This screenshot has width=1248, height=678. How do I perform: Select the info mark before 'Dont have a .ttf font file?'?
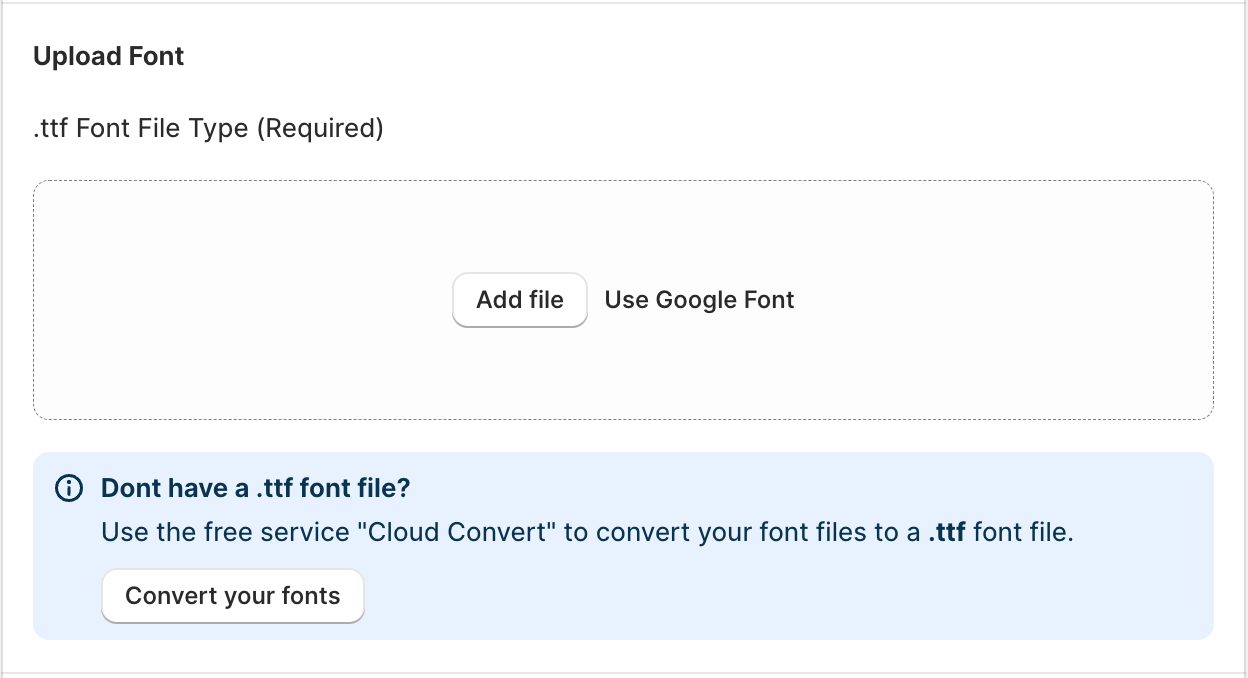click(68, 488)
